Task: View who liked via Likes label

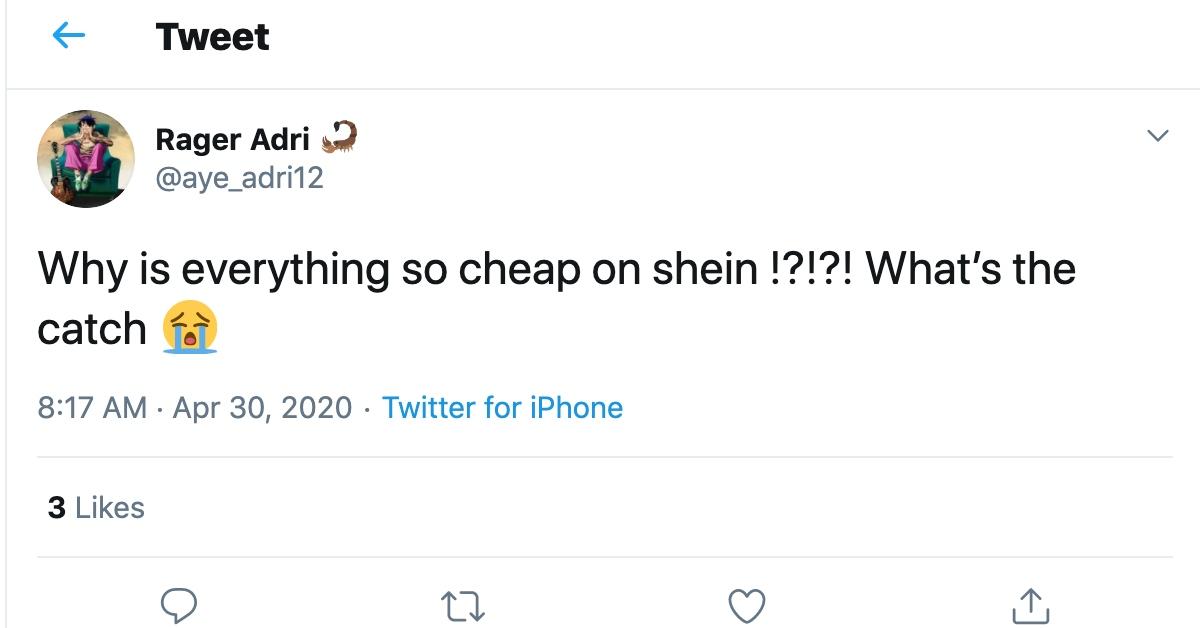Action: click(110, 508)
